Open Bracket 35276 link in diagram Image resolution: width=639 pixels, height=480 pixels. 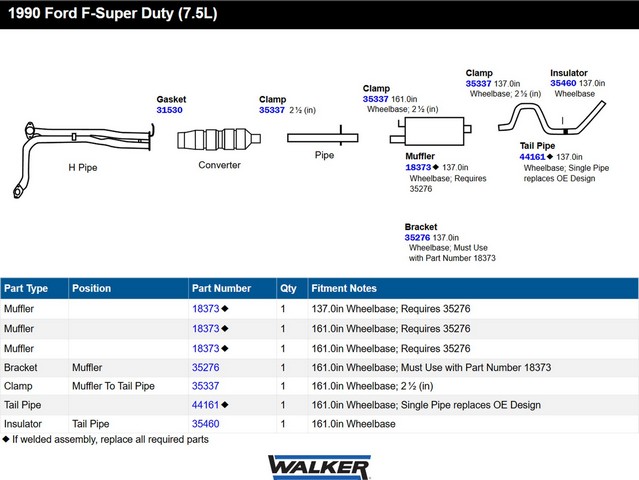(x=417, y=238)
